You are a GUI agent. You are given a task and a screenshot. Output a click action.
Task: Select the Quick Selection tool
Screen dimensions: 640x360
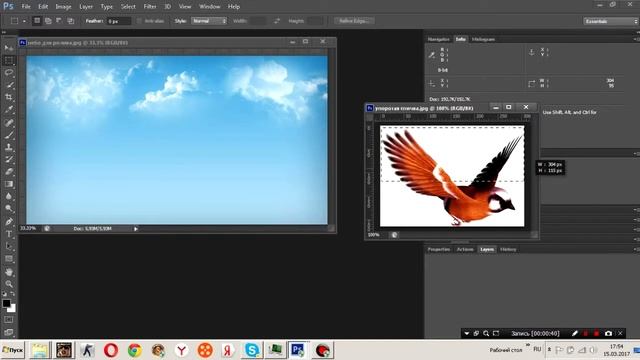coord(9,85)
